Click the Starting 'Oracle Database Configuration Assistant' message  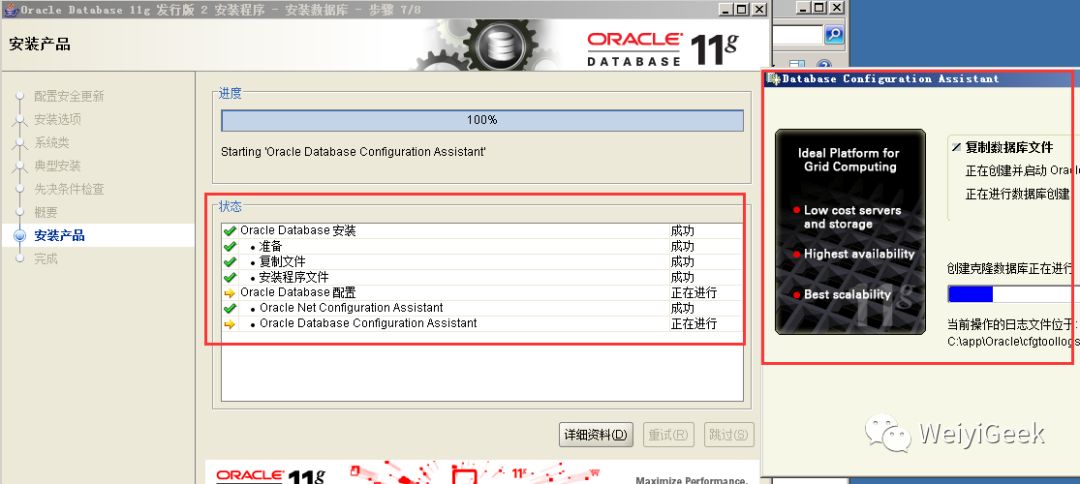pyautogui.click(x=353, y=151)
